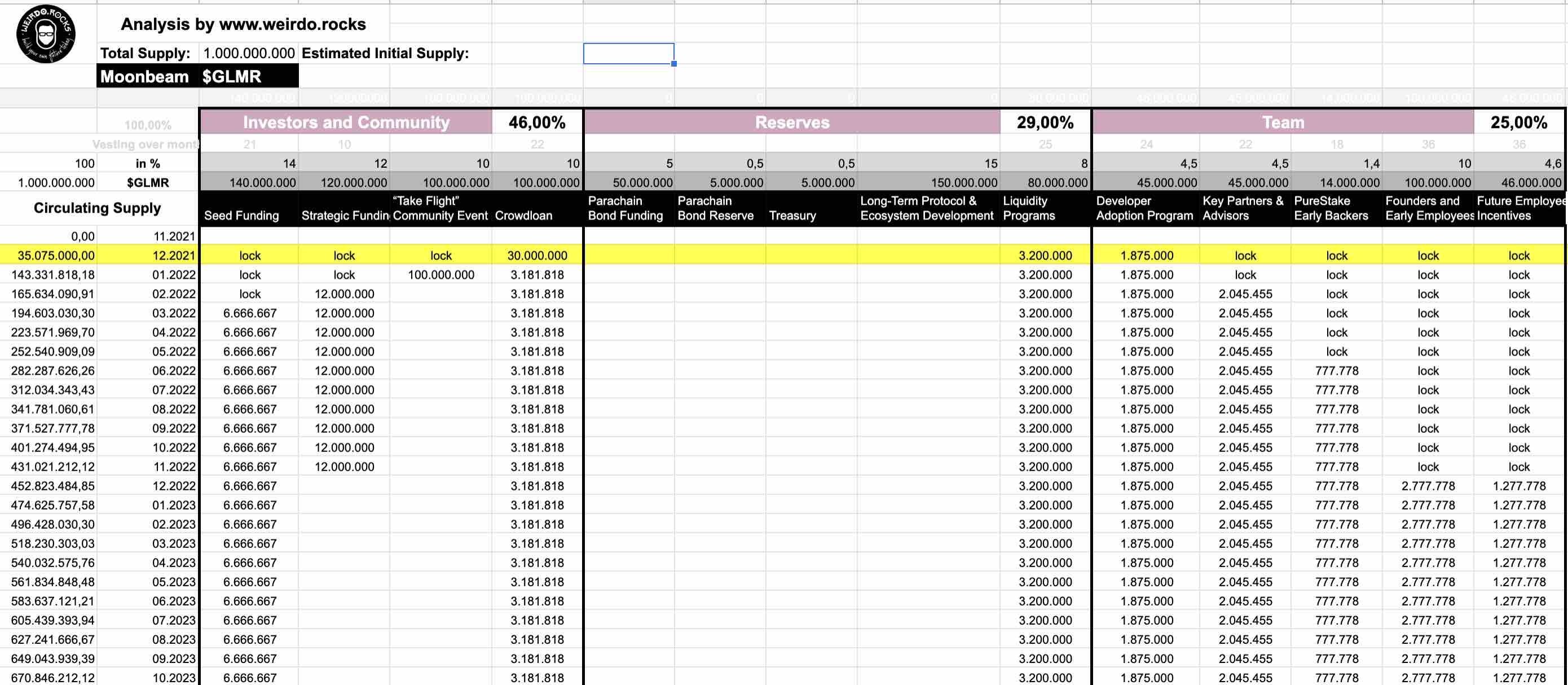1568x685 pixels.
Task: Select the 670.846.212,12 circulating supply cell
Action: [x=49, y=677]
